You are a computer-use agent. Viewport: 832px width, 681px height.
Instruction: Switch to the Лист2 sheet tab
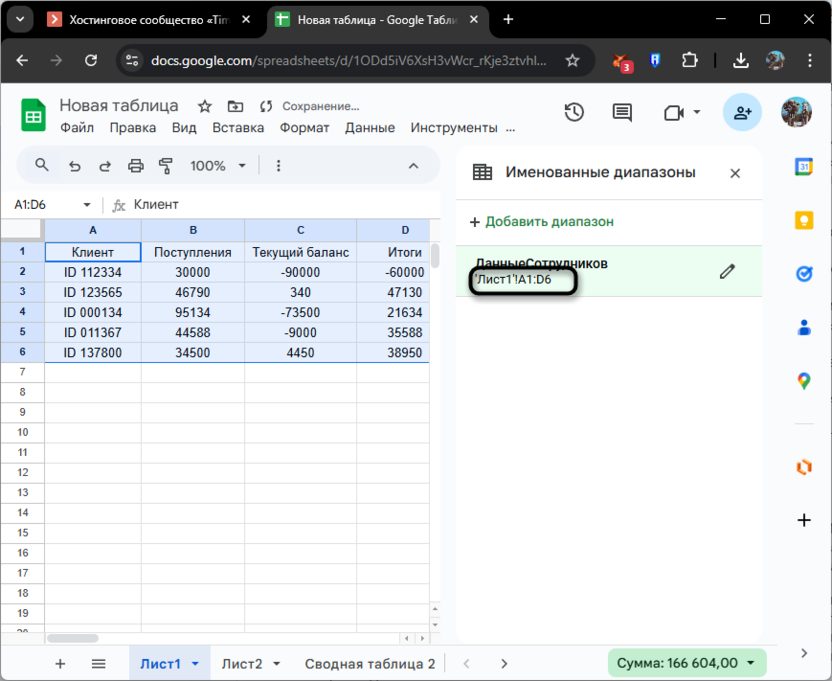click(242, 663)
